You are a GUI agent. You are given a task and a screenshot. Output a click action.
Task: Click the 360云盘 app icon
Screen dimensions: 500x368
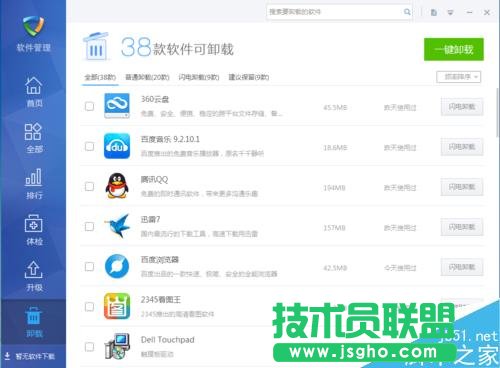coord(117,106)
